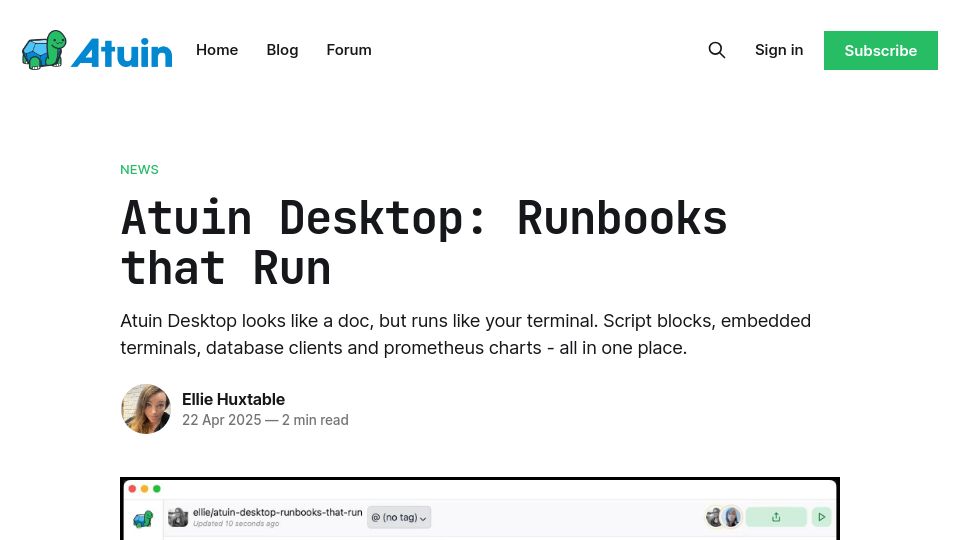Click the green Subscribe button

point(880,50)
